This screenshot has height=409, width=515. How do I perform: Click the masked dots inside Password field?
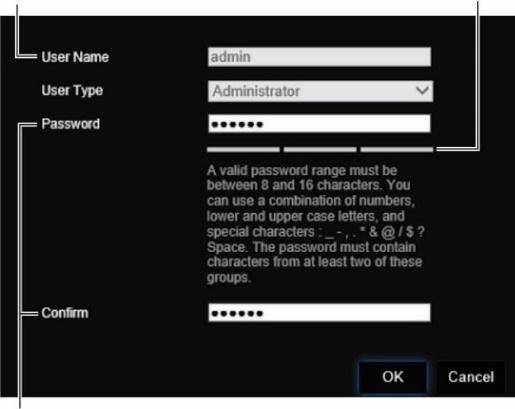(237, 125)
